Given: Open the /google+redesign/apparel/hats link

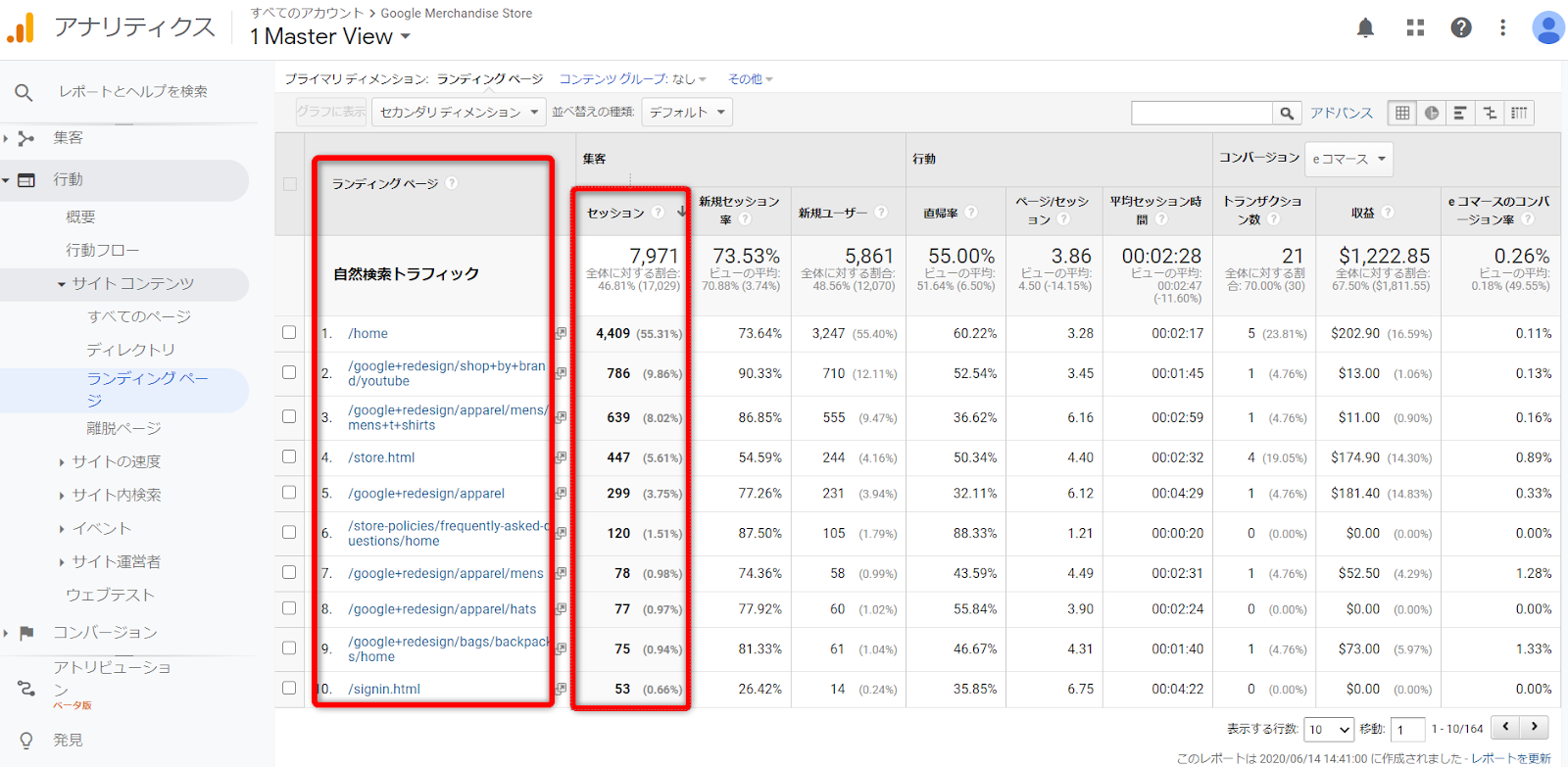Looking at the screenshot, I should coord(442,609).
